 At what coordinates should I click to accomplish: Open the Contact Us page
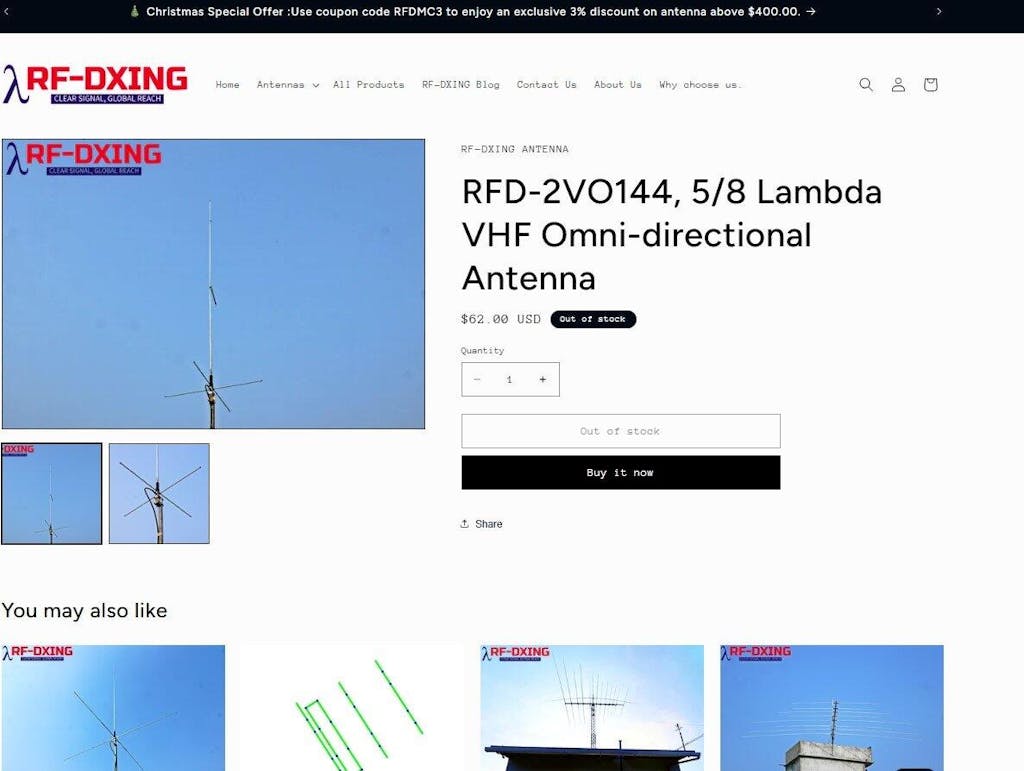pyautogui.click(x=547, y=85)
